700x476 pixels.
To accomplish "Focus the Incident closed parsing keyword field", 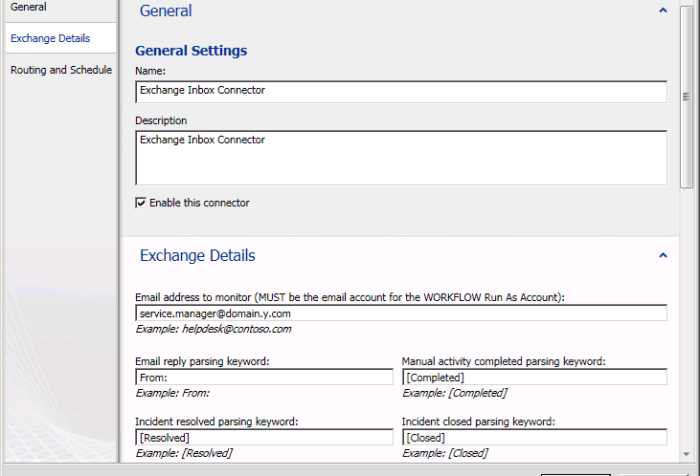I will point(533,437).
